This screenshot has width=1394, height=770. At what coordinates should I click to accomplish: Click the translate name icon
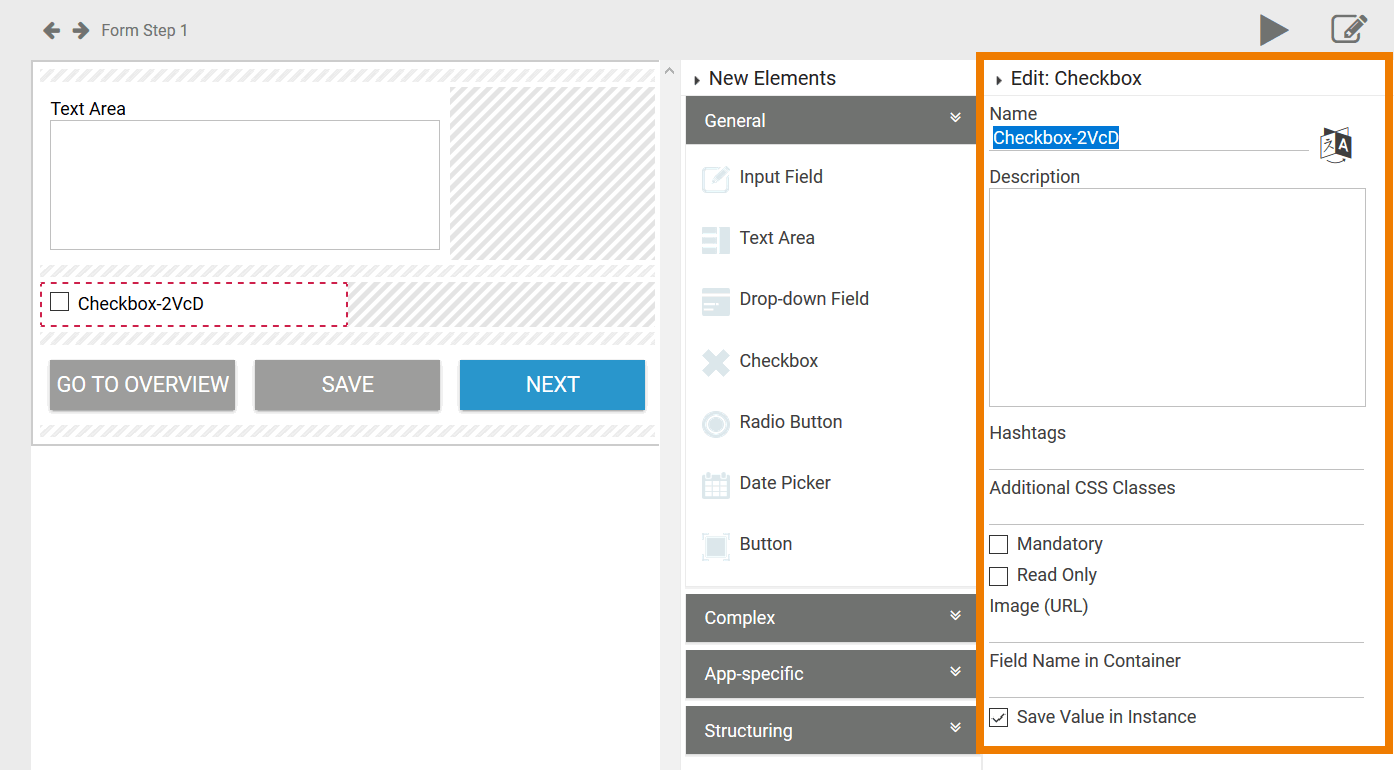(1336, 145)
